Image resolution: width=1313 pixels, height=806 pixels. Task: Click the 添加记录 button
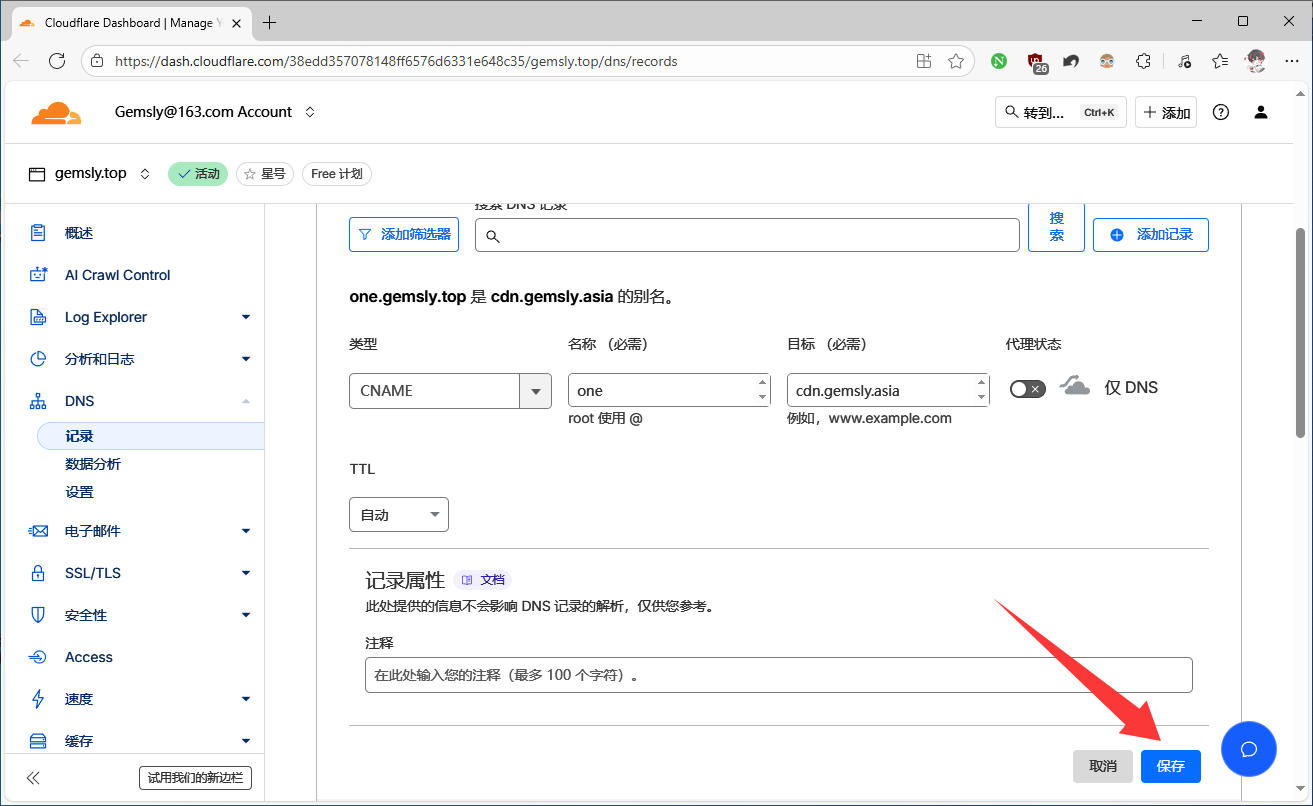[1151, 234]
